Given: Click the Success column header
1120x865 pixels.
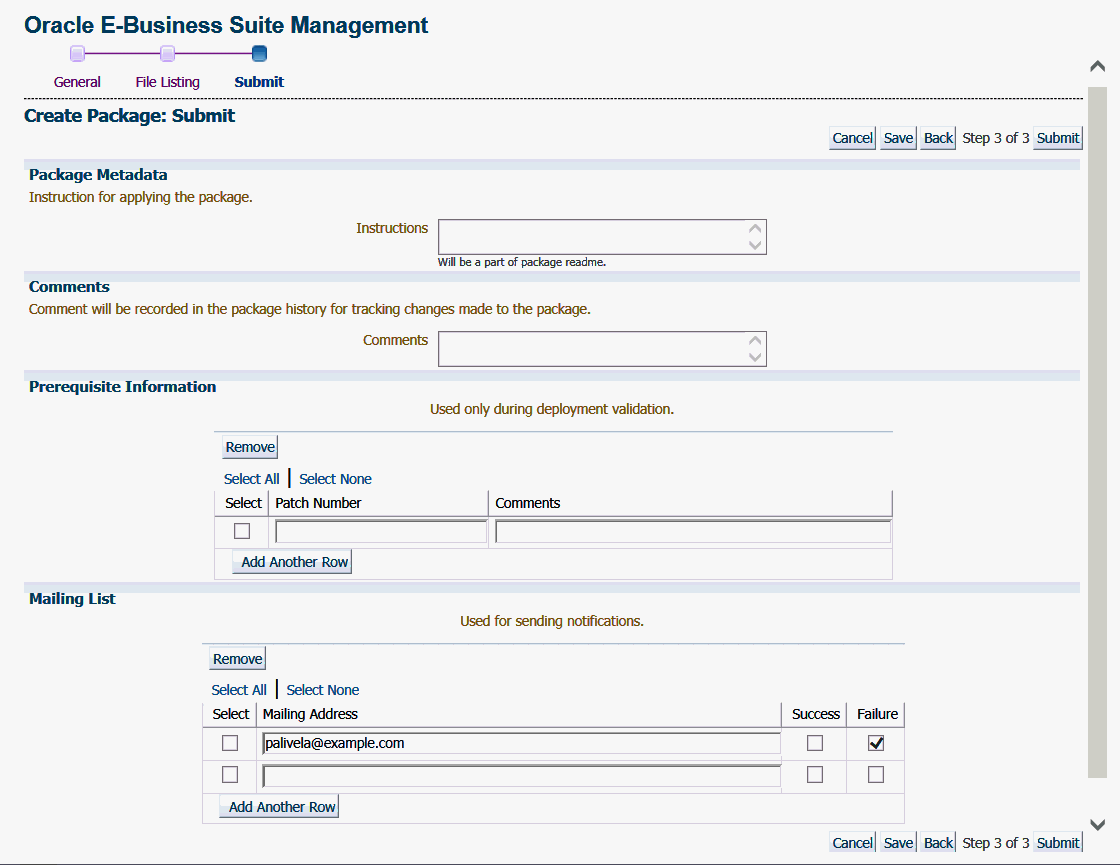Looking at the screenshot, I should coord(815,714).
